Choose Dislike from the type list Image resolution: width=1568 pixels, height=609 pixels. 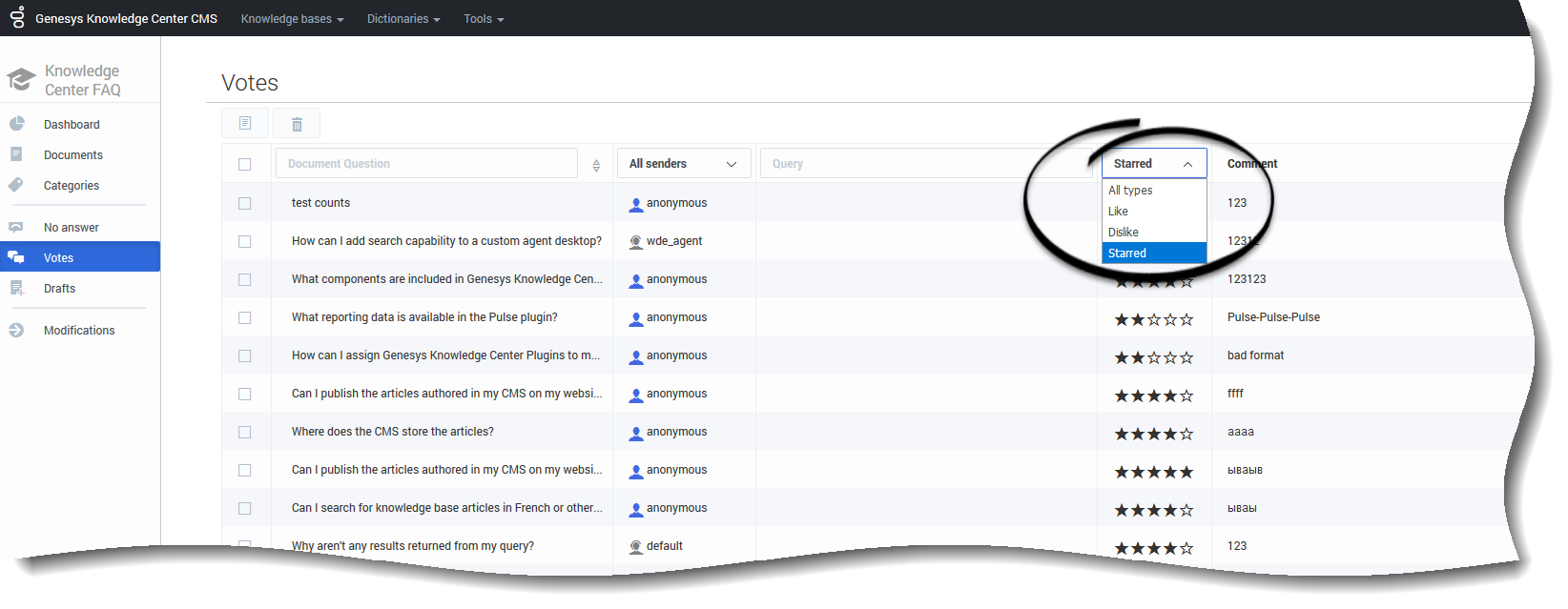click(1124, 233)
